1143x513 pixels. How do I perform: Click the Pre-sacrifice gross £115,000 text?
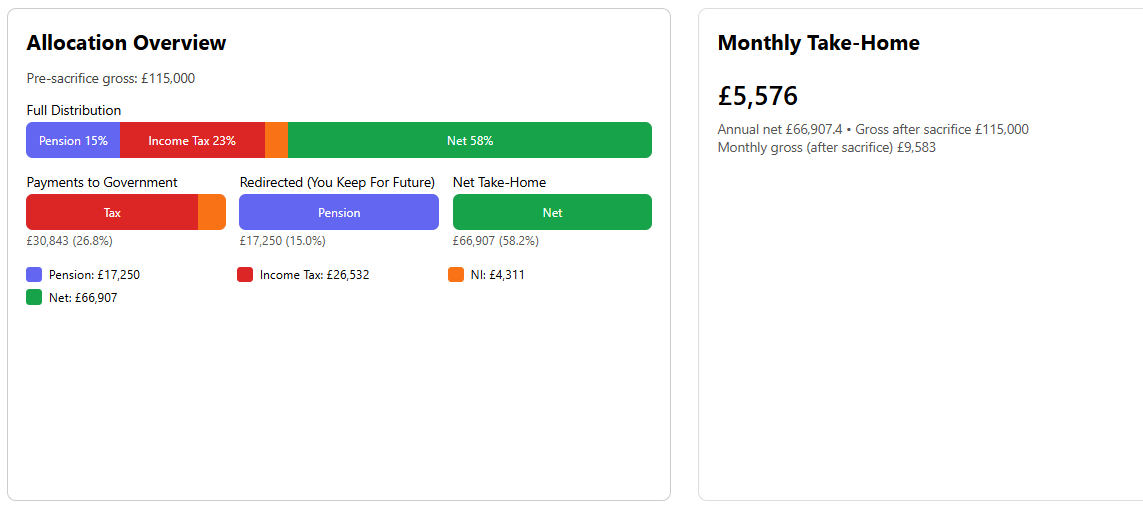point(111,79)
